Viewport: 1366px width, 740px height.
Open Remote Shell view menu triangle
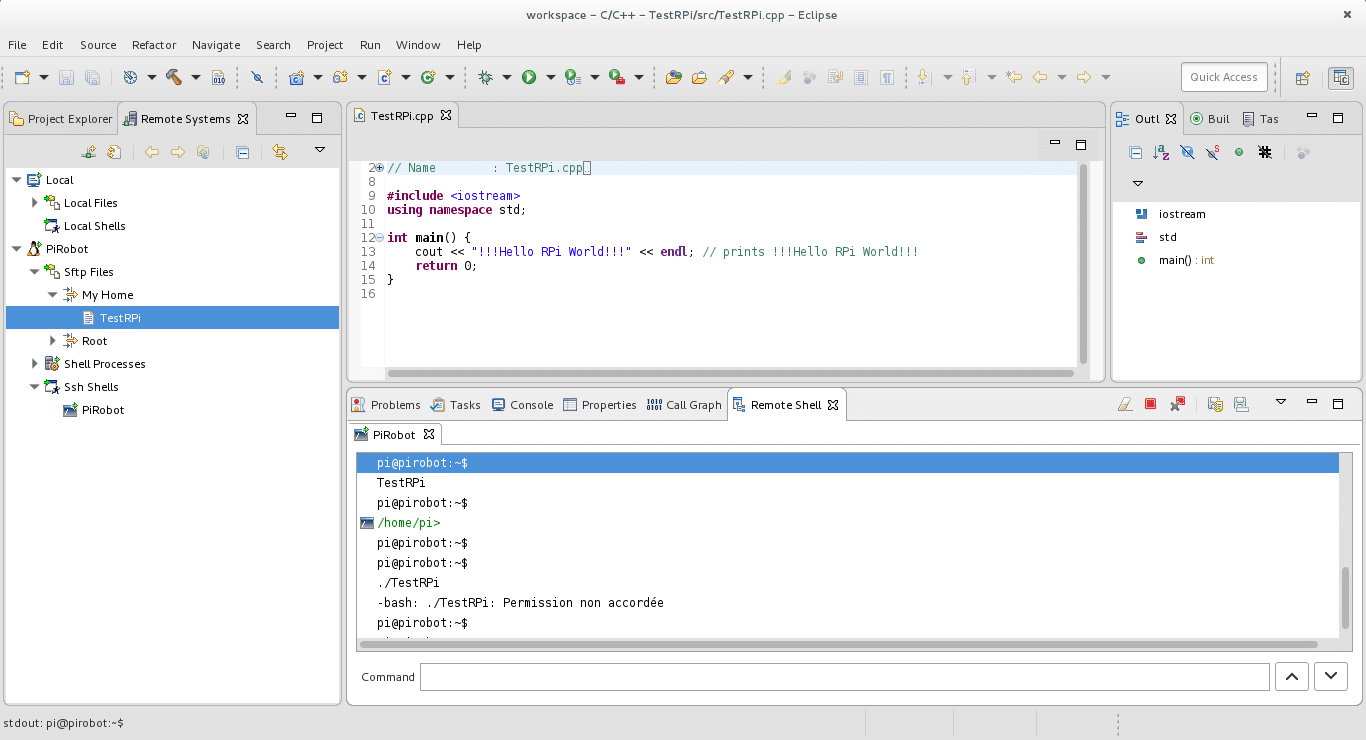point(1280,402)
